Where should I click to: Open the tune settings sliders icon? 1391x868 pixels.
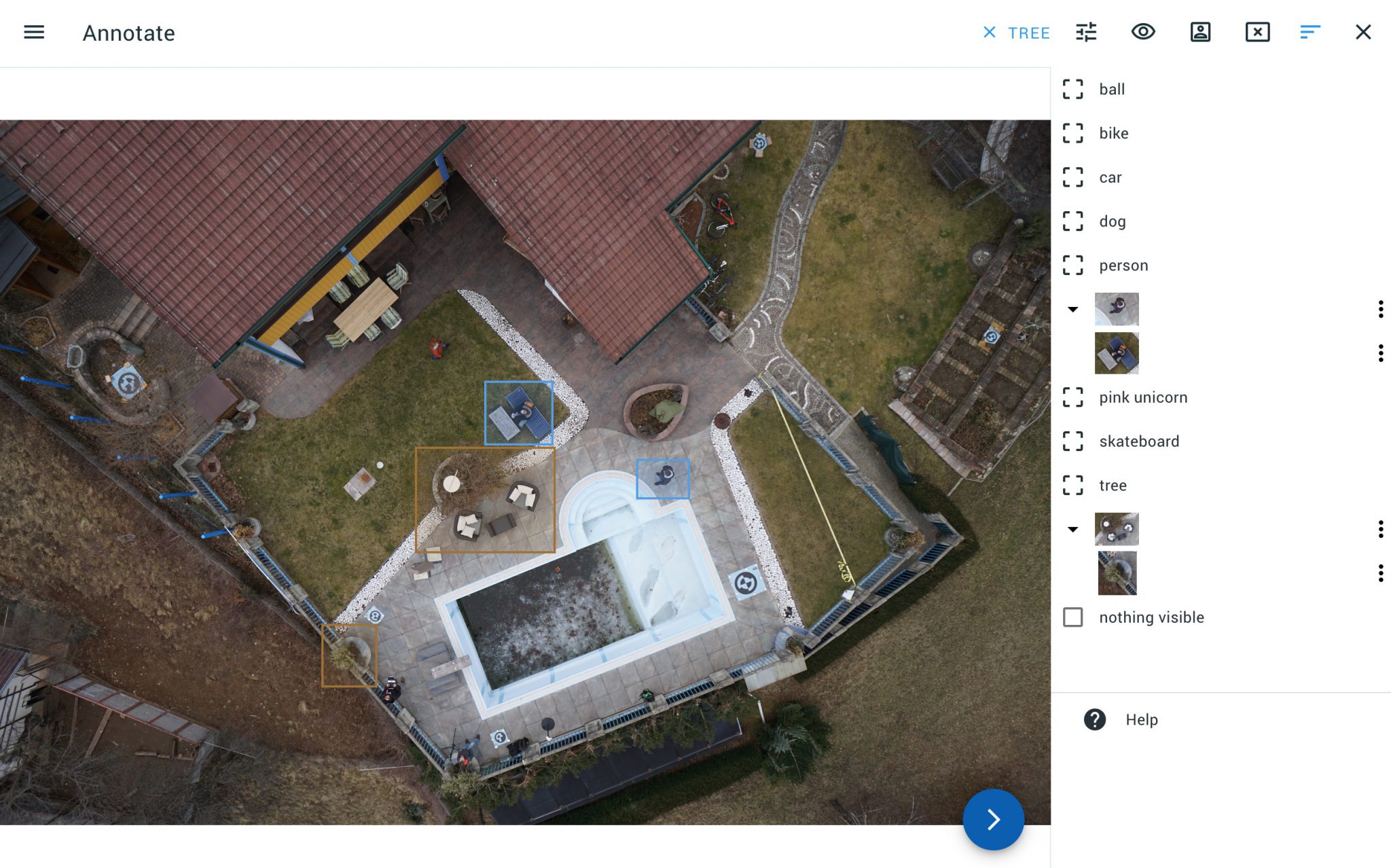1086,33
